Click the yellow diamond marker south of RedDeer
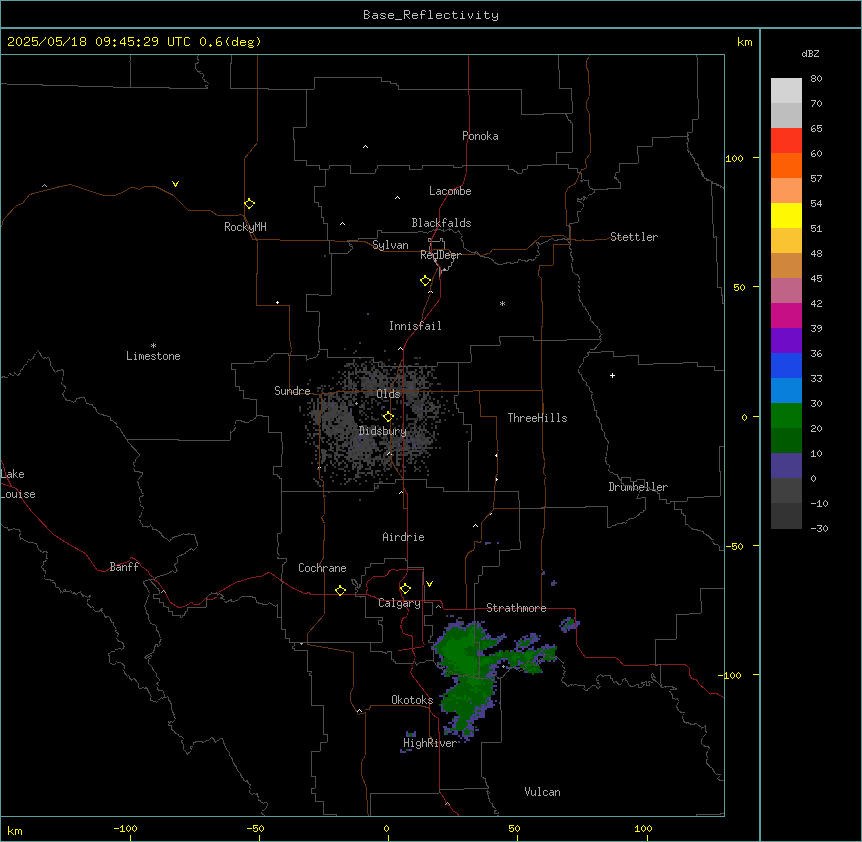This screenshot has height=842, width=862. (425, 281)
